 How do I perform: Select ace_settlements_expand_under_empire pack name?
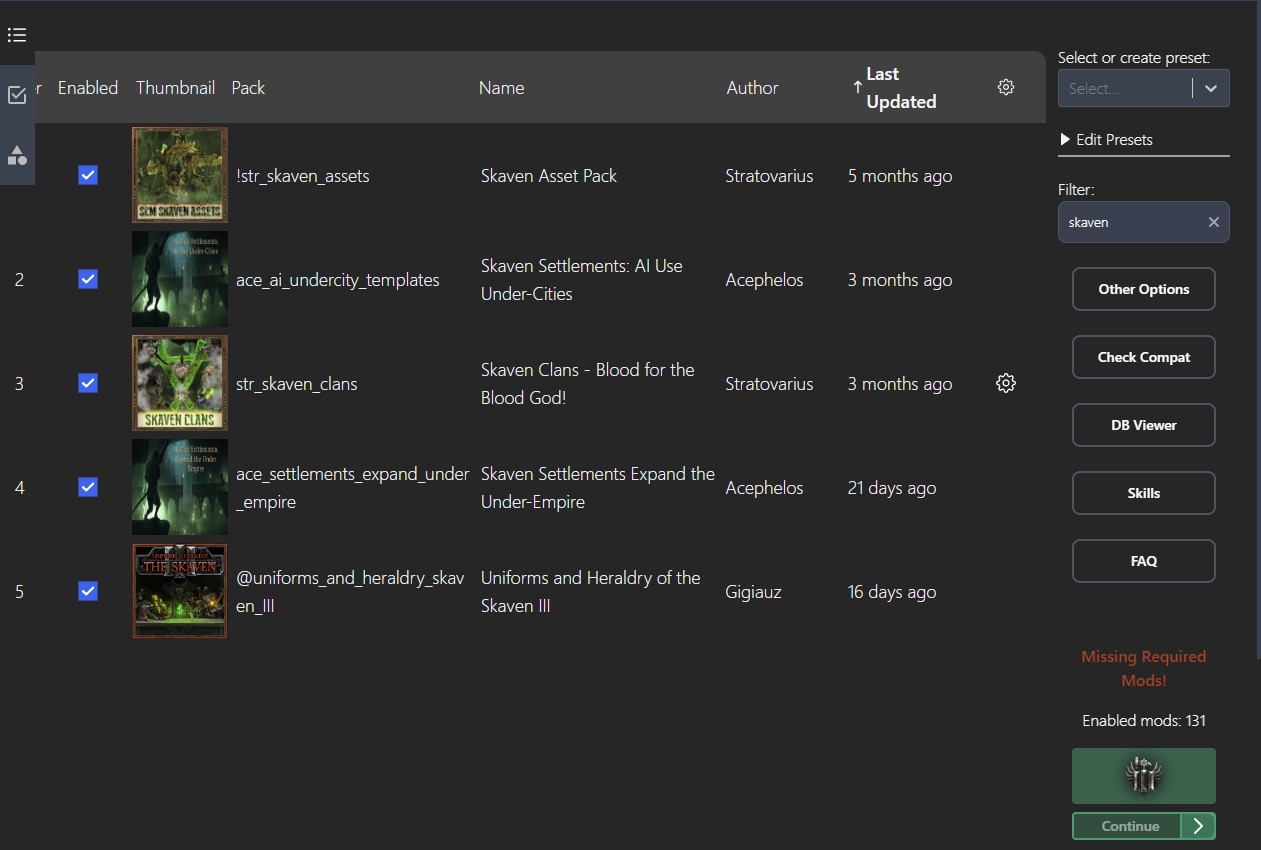[x=353, y=488]
